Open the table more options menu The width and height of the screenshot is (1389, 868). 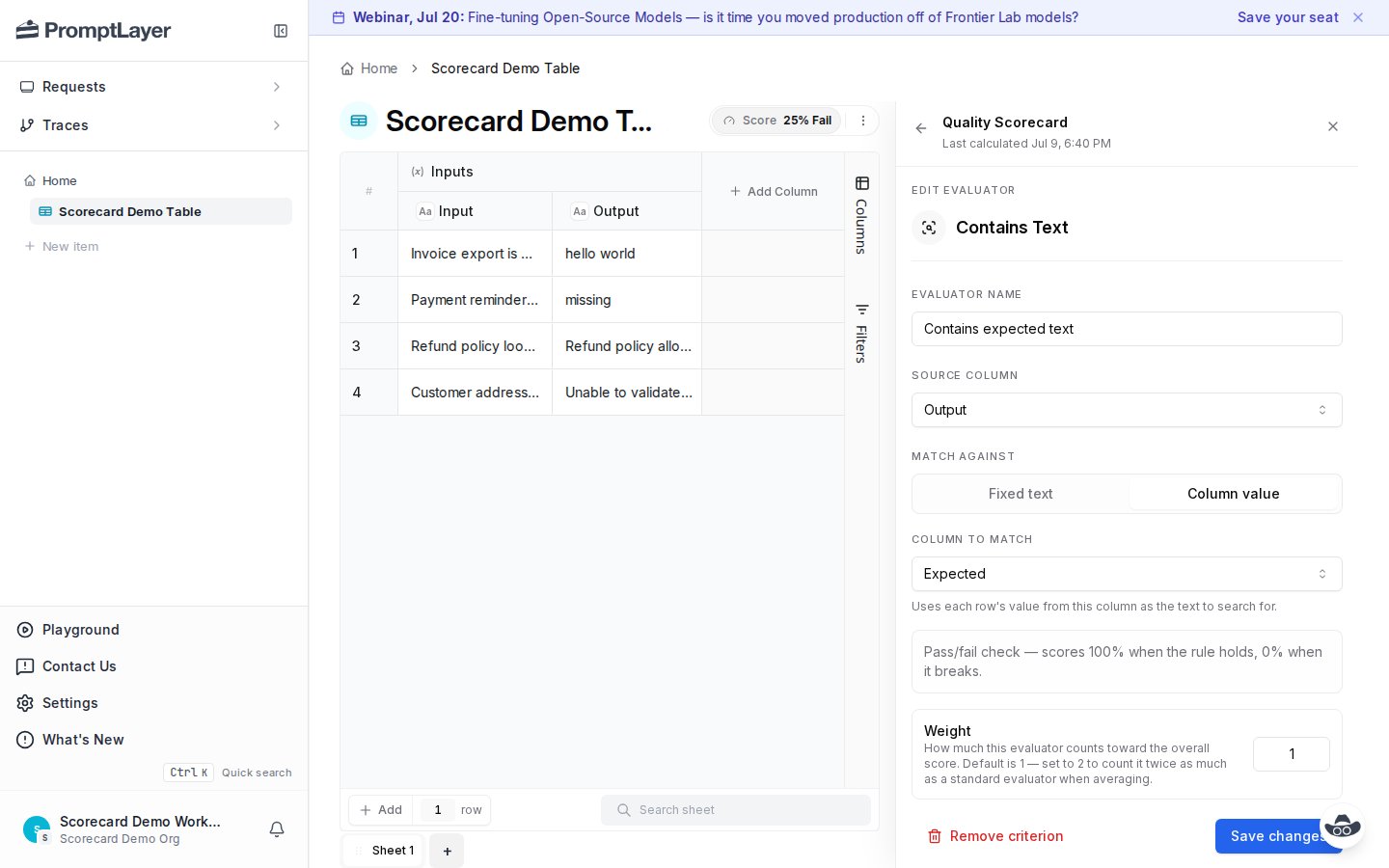coord(863,121)
